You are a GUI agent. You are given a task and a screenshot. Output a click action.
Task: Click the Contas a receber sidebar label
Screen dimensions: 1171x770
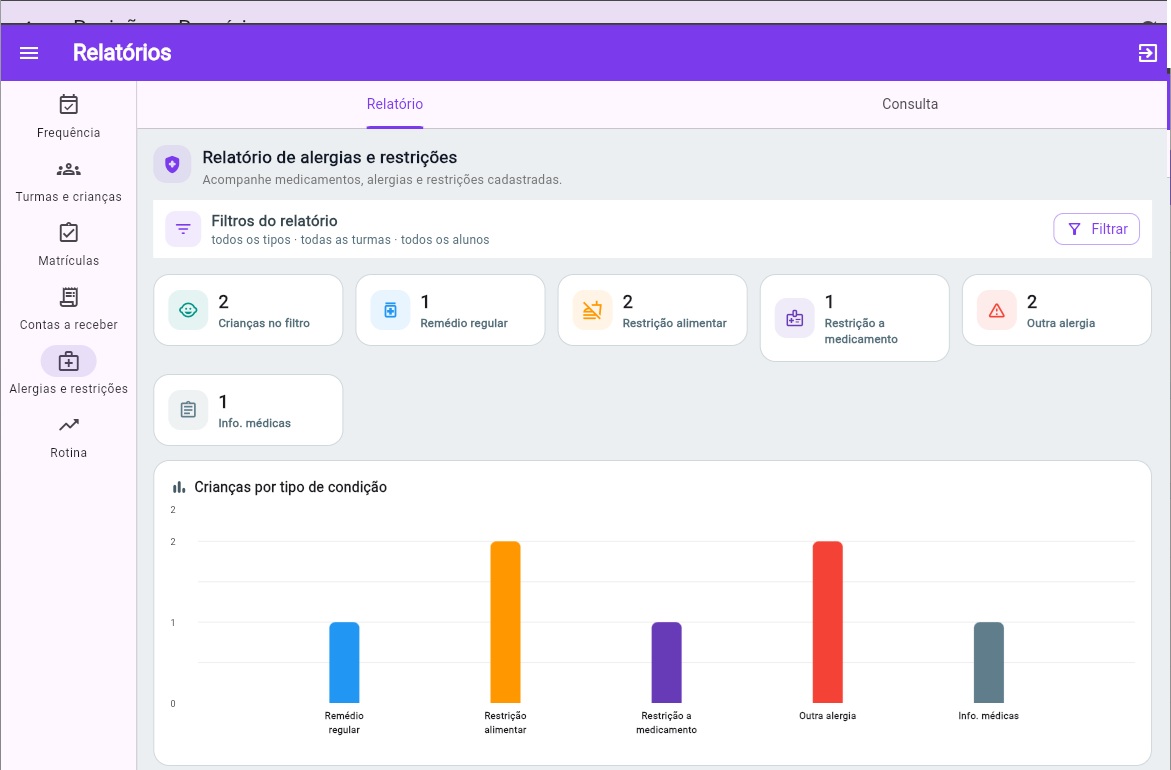pos(69,325)
